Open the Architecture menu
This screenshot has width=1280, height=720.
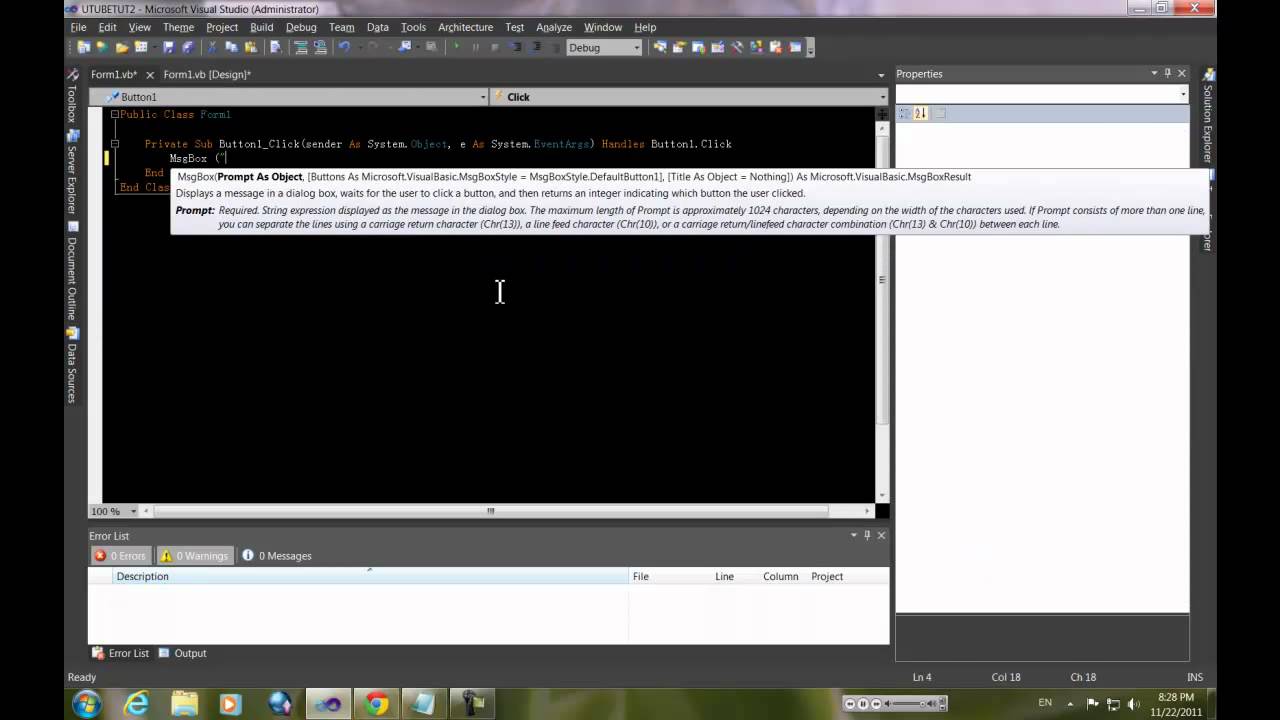[x=465, y=27]
